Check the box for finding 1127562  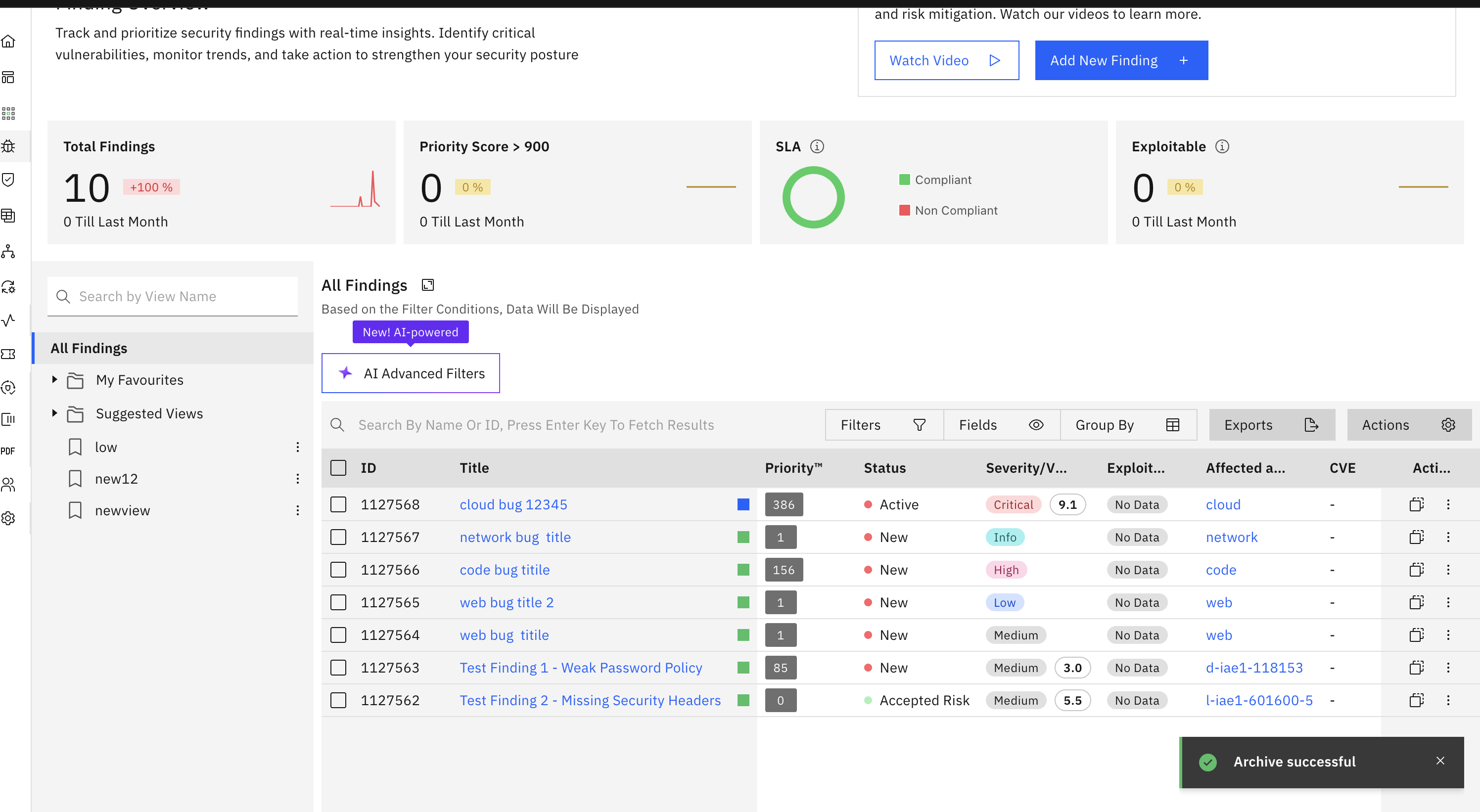[x=338, y=701]
